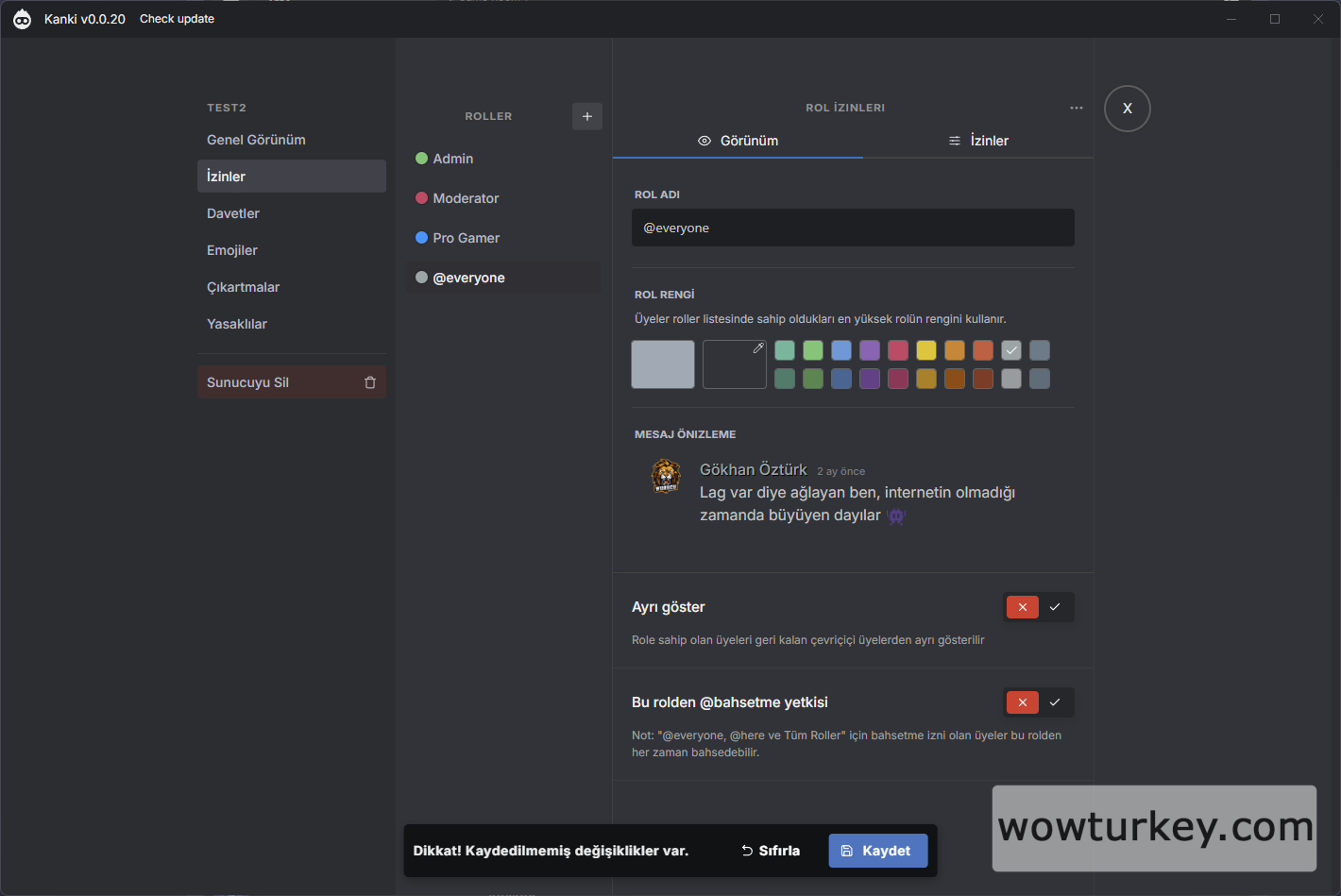Screen dimensions: 1341x896
Task: Save changes with the Kaydet button
Action: (877, 851)
